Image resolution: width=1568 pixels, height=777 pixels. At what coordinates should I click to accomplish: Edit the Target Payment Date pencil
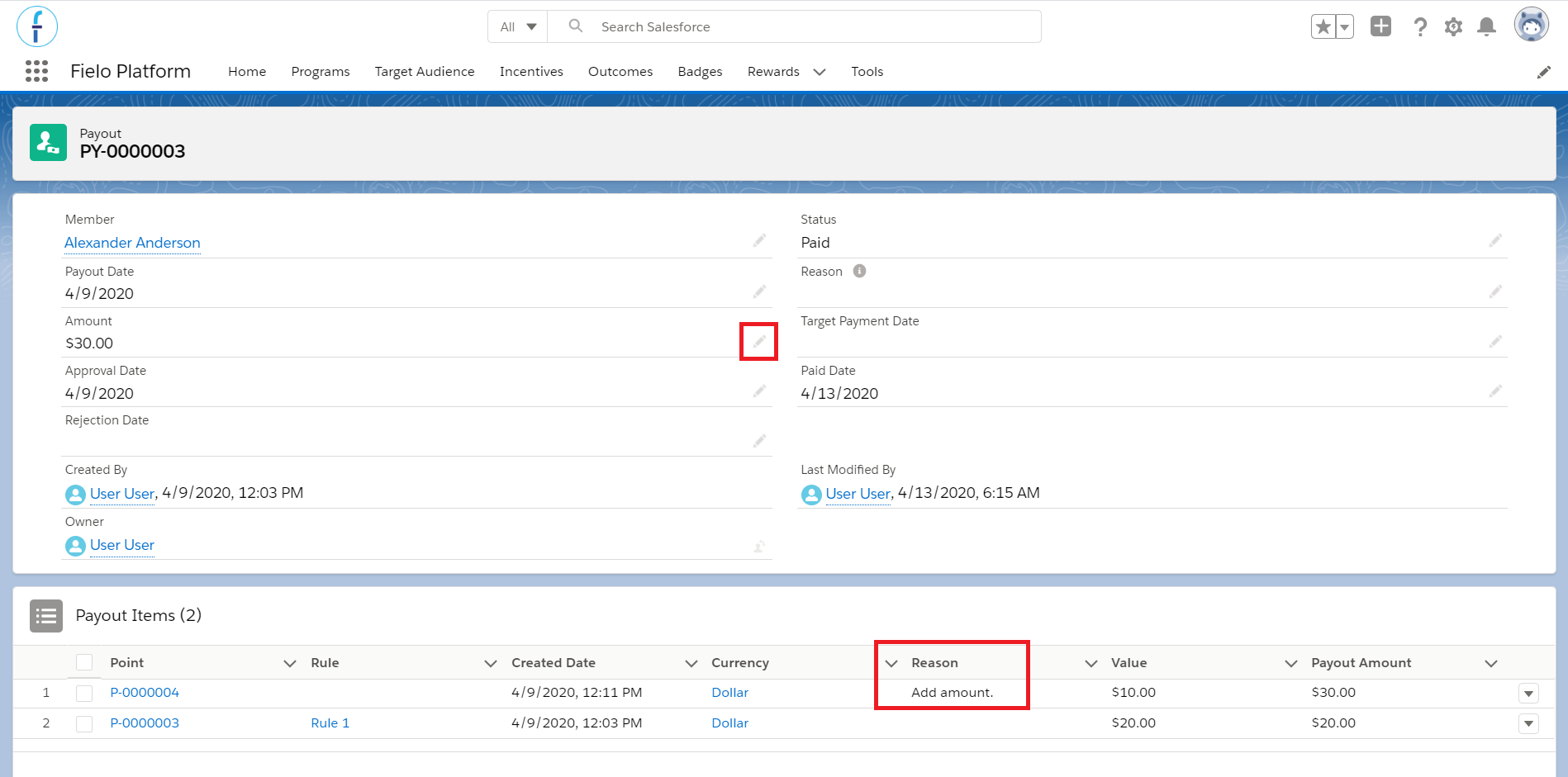point(1495,341)
